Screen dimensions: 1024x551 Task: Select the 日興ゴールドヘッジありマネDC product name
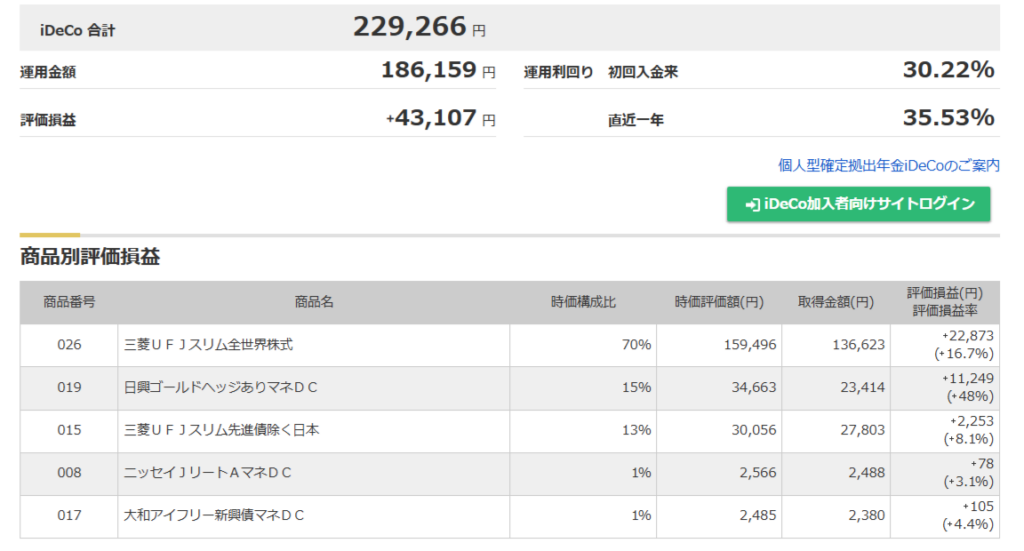(221, 387)
